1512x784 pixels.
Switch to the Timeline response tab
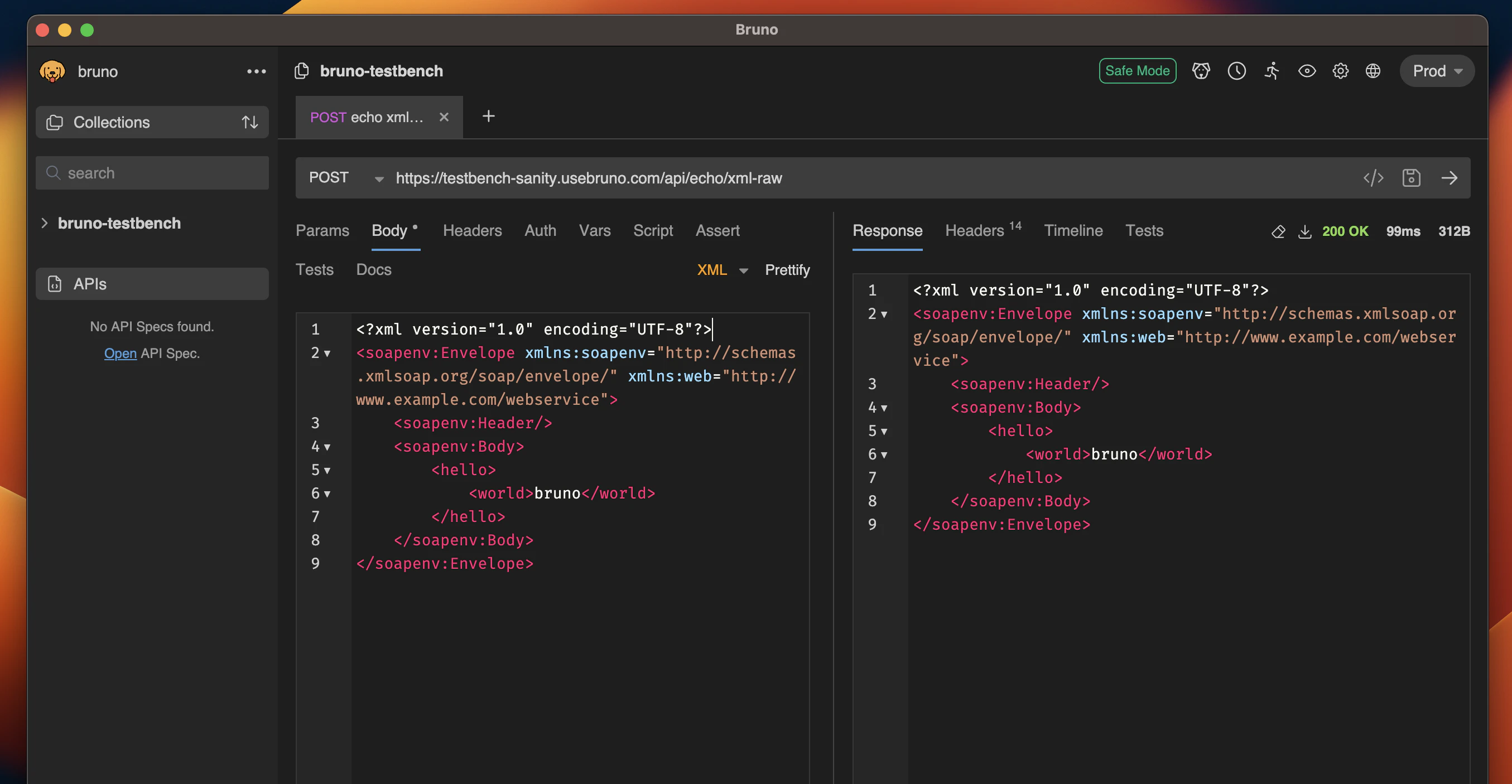tap(1073, 230)
